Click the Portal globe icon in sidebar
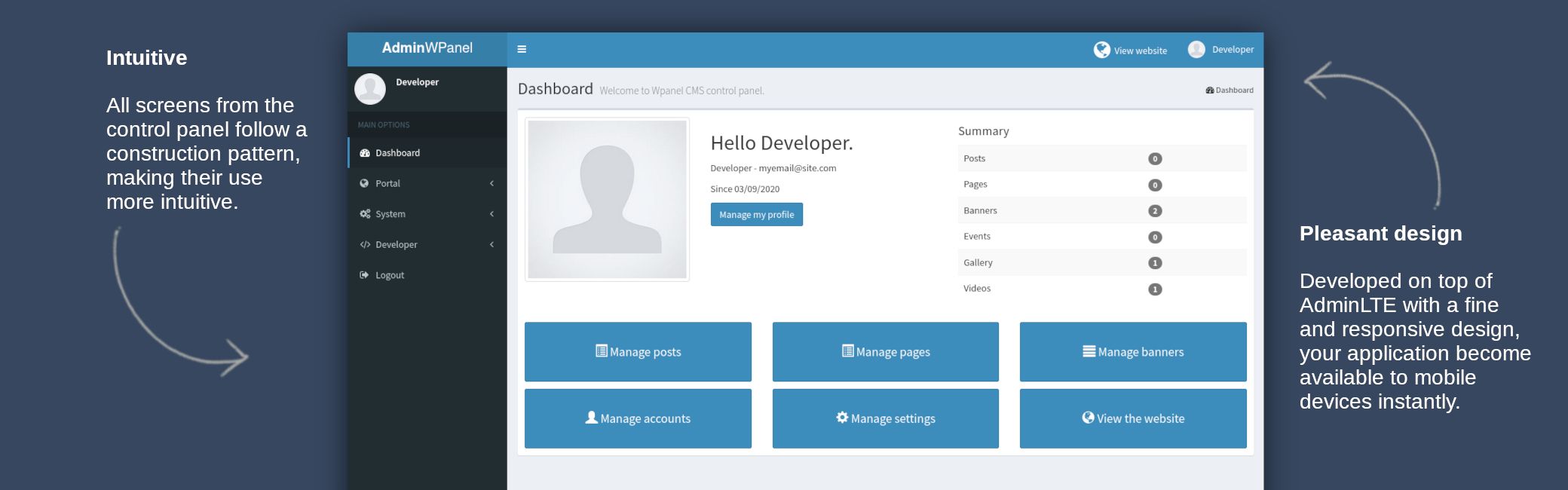The width and height of the screenshot is (1568, 490). point(365,184)
